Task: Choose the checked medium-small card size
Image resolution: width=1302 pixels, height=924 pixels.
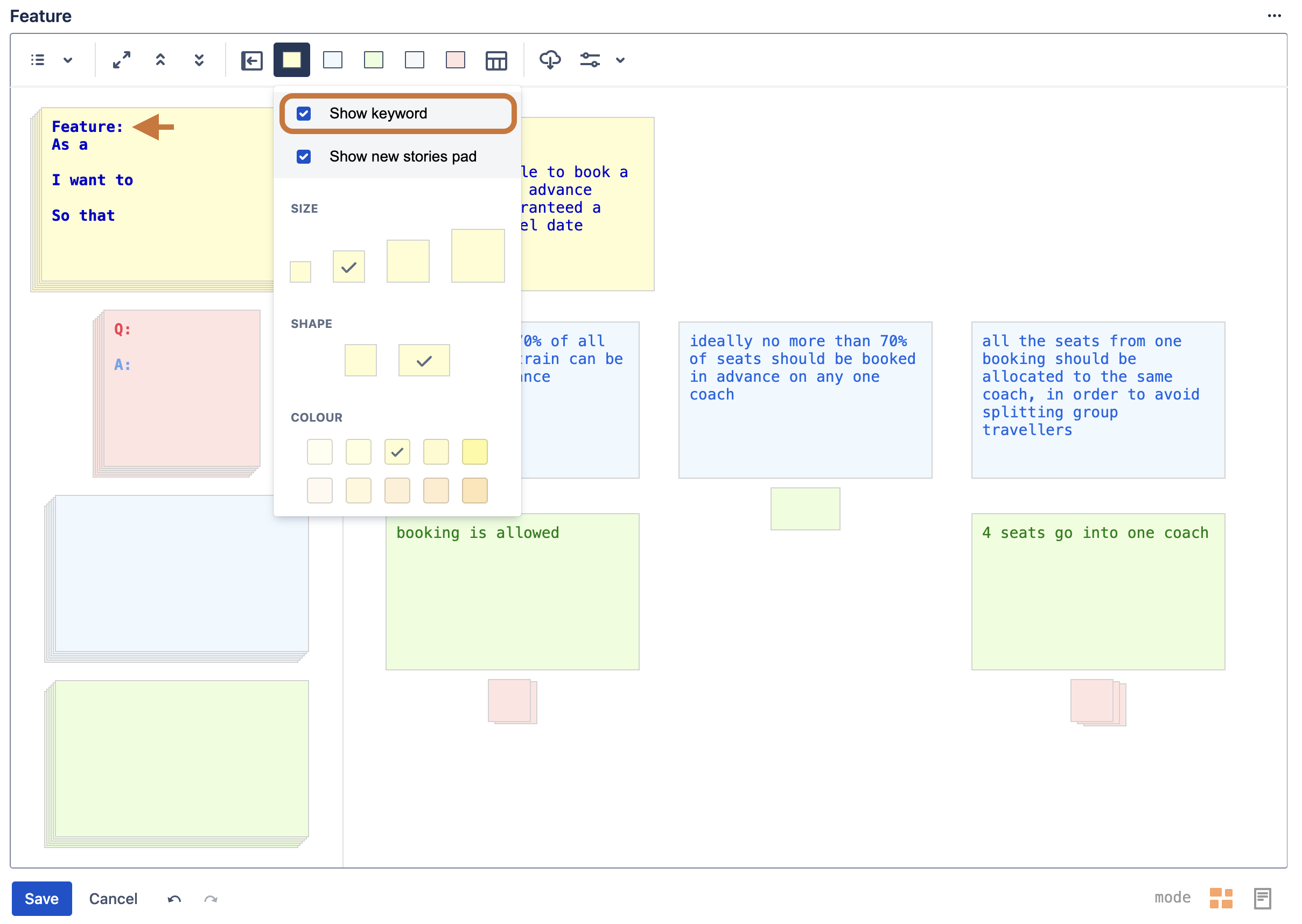Action: (349, 267)
